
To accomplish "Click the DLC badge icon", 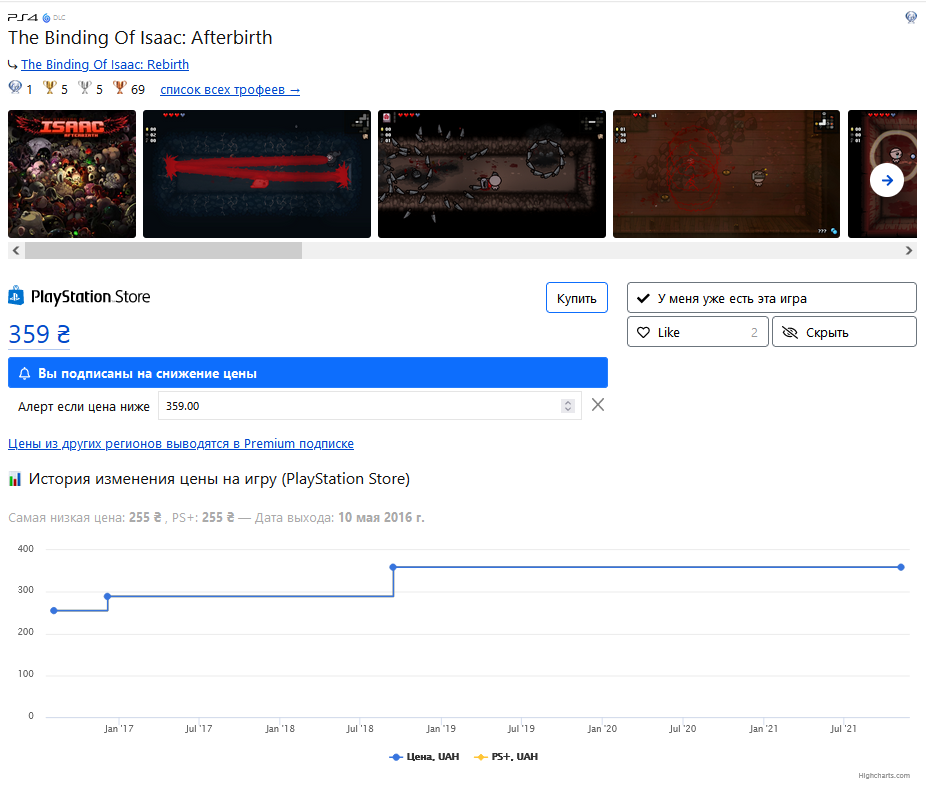I will point(54,18).
